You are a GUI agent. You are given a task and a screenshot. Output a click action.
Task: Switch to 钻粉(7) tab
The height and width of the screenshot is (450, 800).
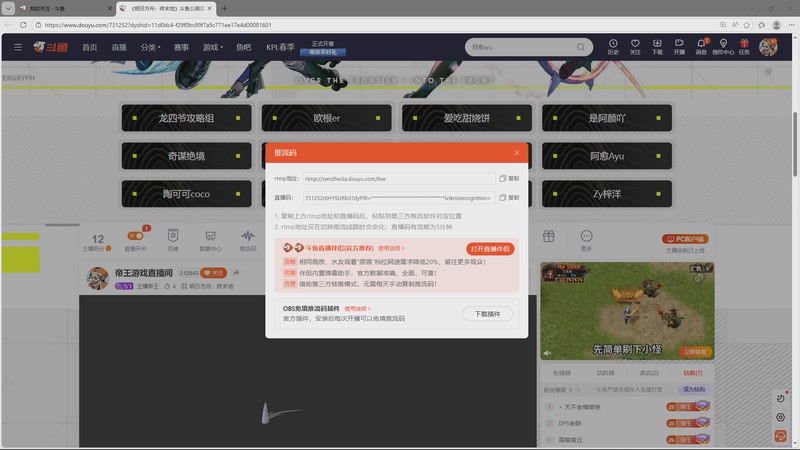point(692,373)
